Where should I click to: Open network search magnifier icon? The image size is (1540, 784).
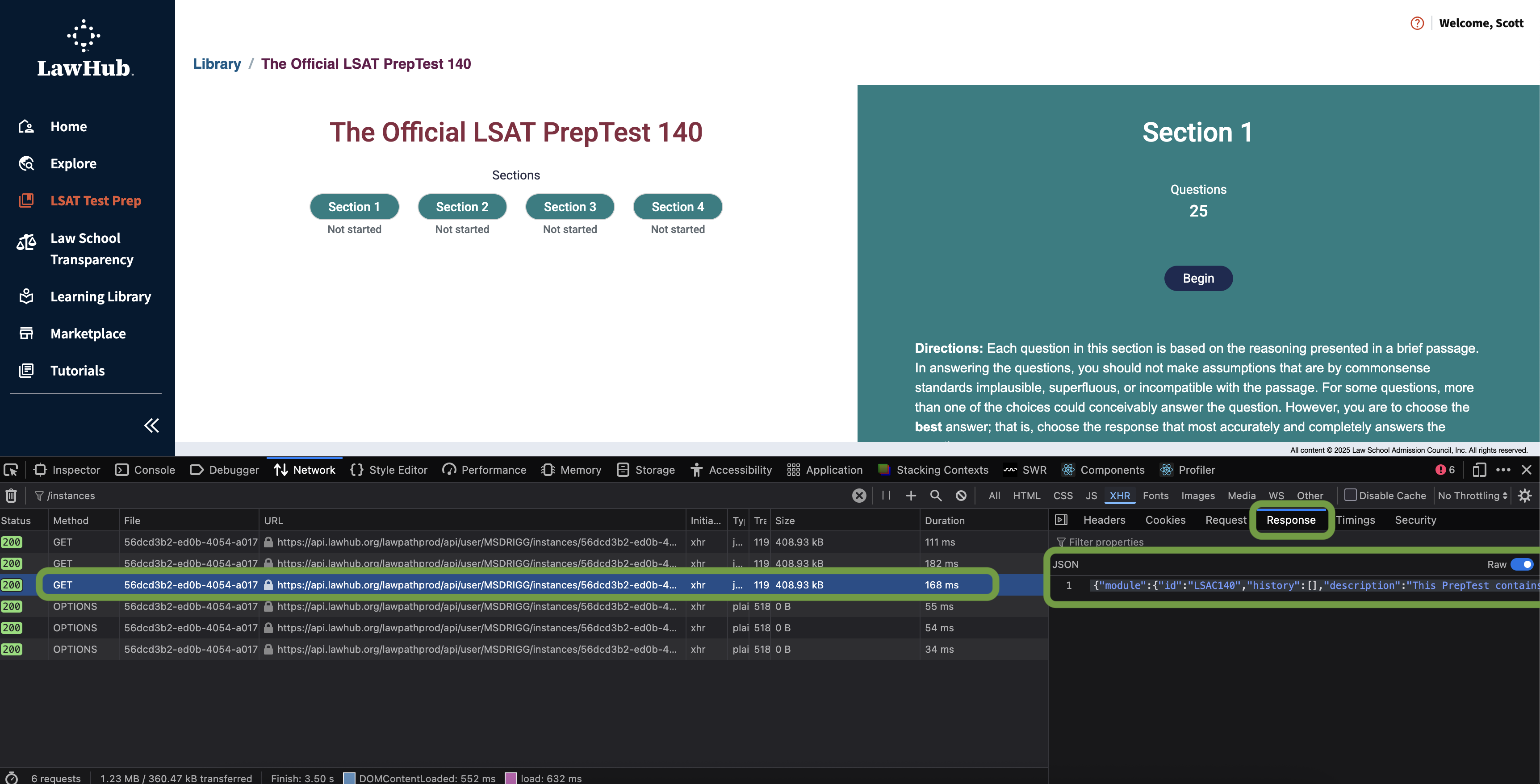(936, 496)
